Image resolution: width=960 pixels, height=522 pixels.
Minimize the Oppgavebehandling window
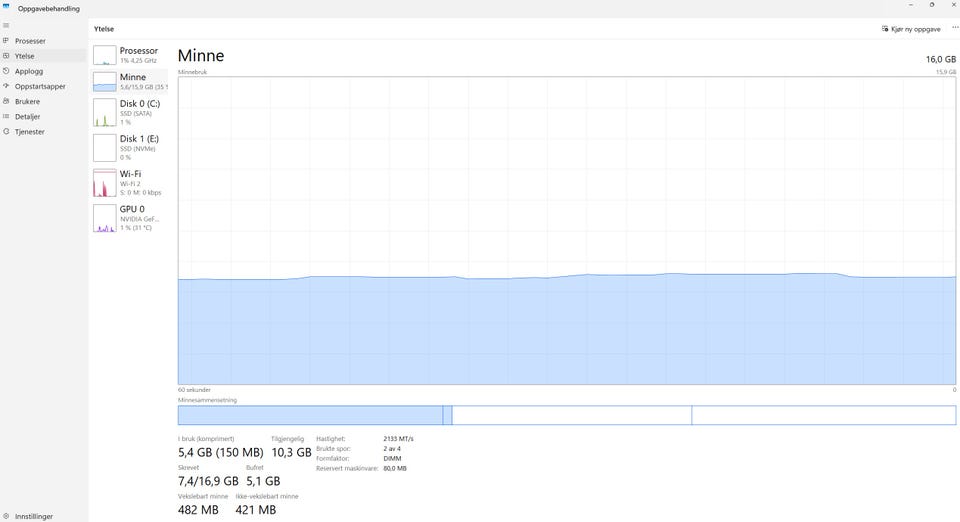(x=911, y=5)
